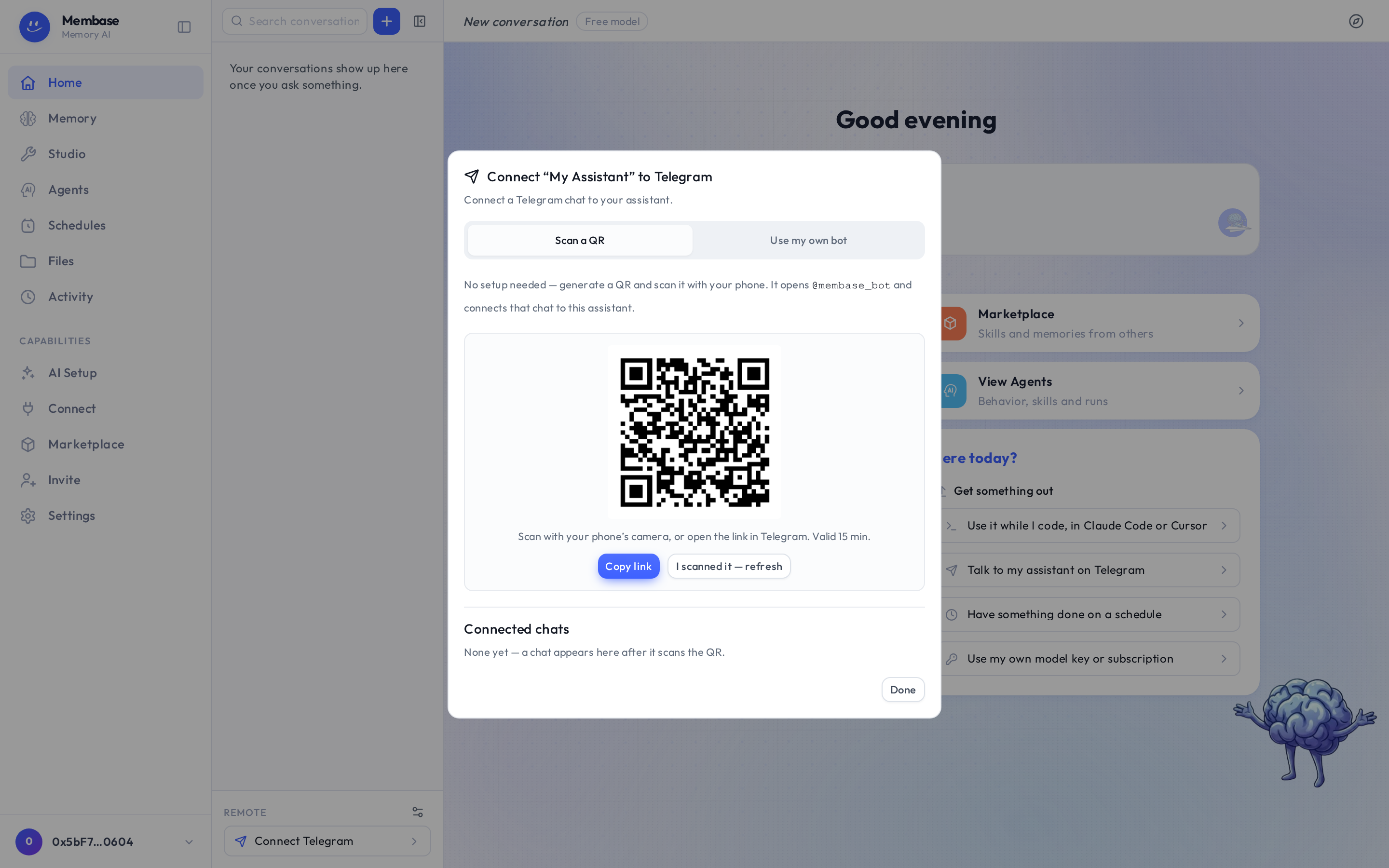Screen dimensions: 1389x868
Task: Open the compass icon at top right
Action: point(1356,21)
